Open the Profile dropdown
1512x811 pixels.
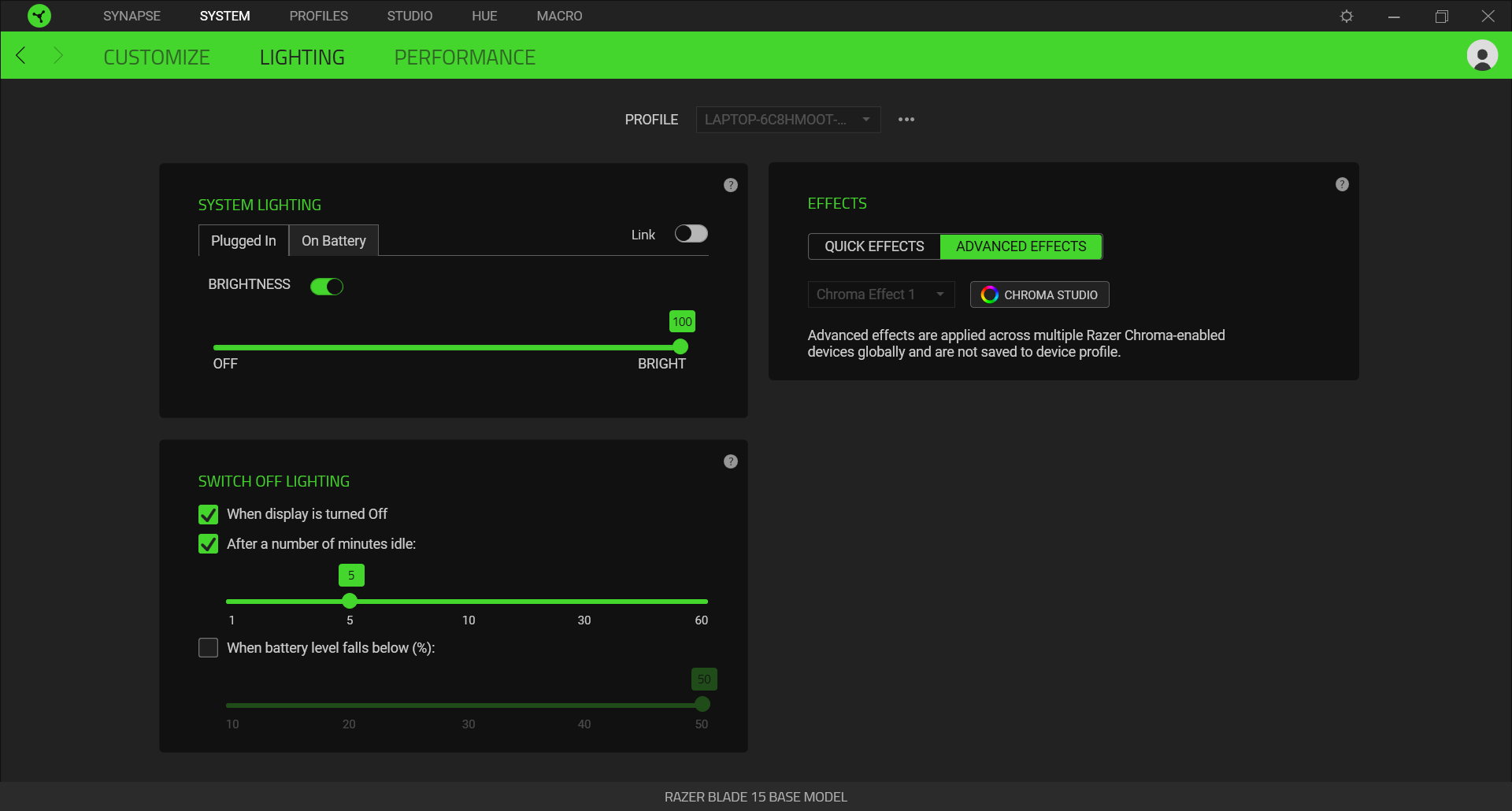(788, 120)
